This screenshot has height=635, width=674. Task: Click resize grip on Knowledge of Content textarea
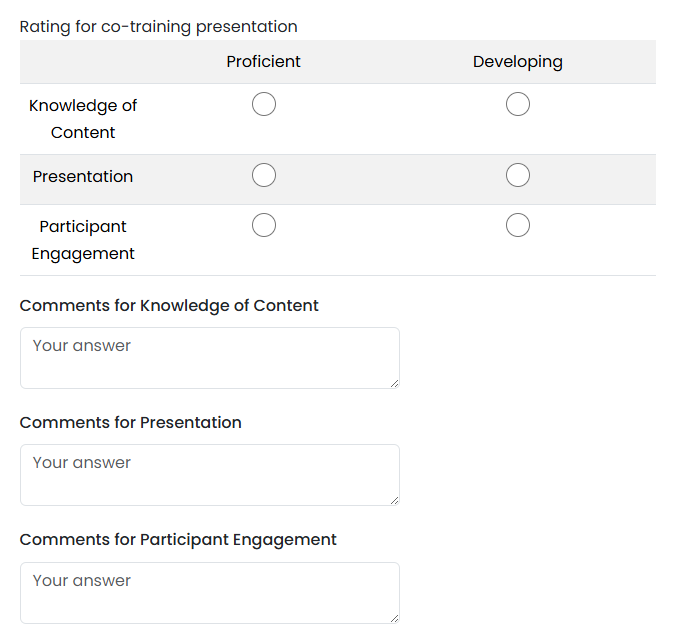[x=395, y=384]
